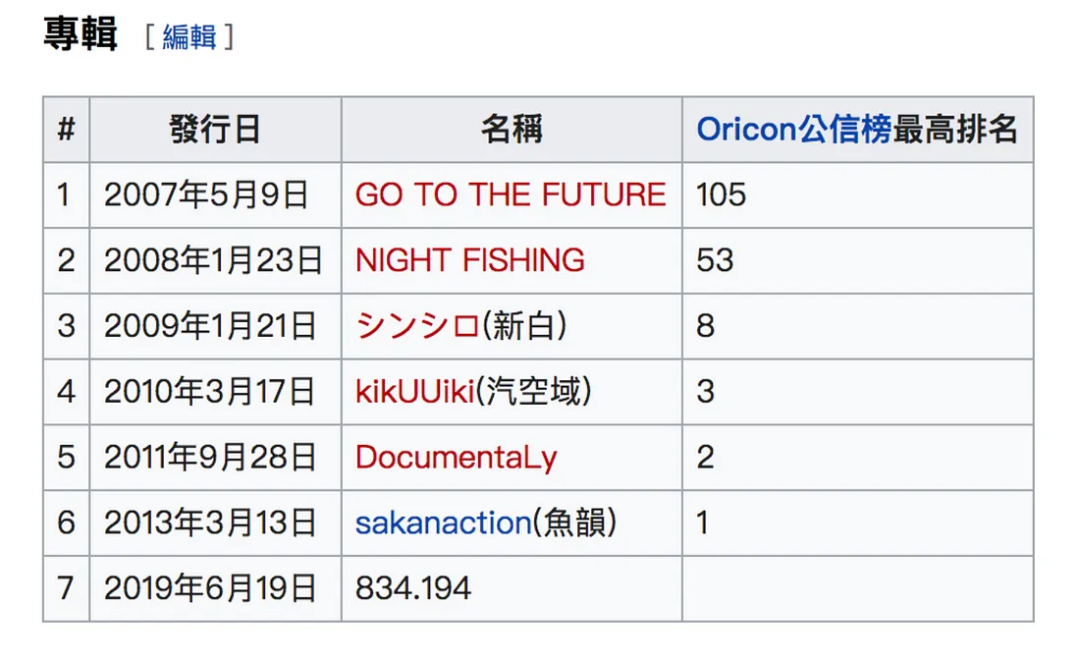This screenshot has height=662, width=1080.
Task: Open the Oricon公信榜 link in table header
Action: [x=793, y=129]
